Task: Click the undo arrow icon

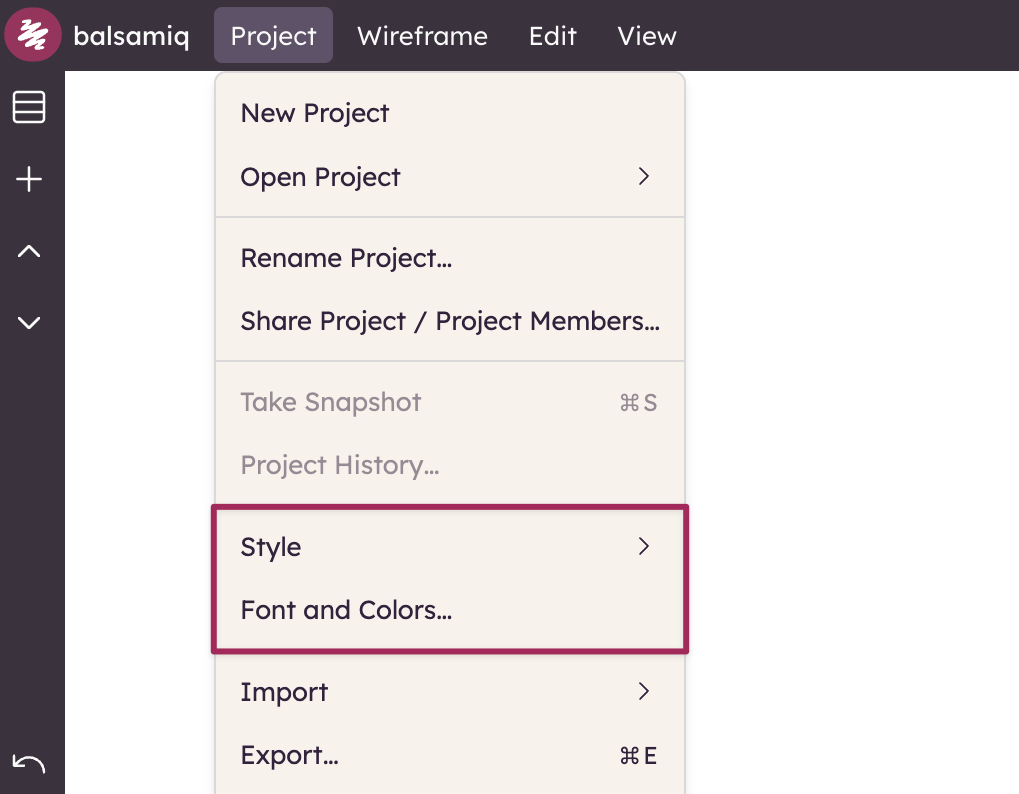Action: (x=29, y=765)
